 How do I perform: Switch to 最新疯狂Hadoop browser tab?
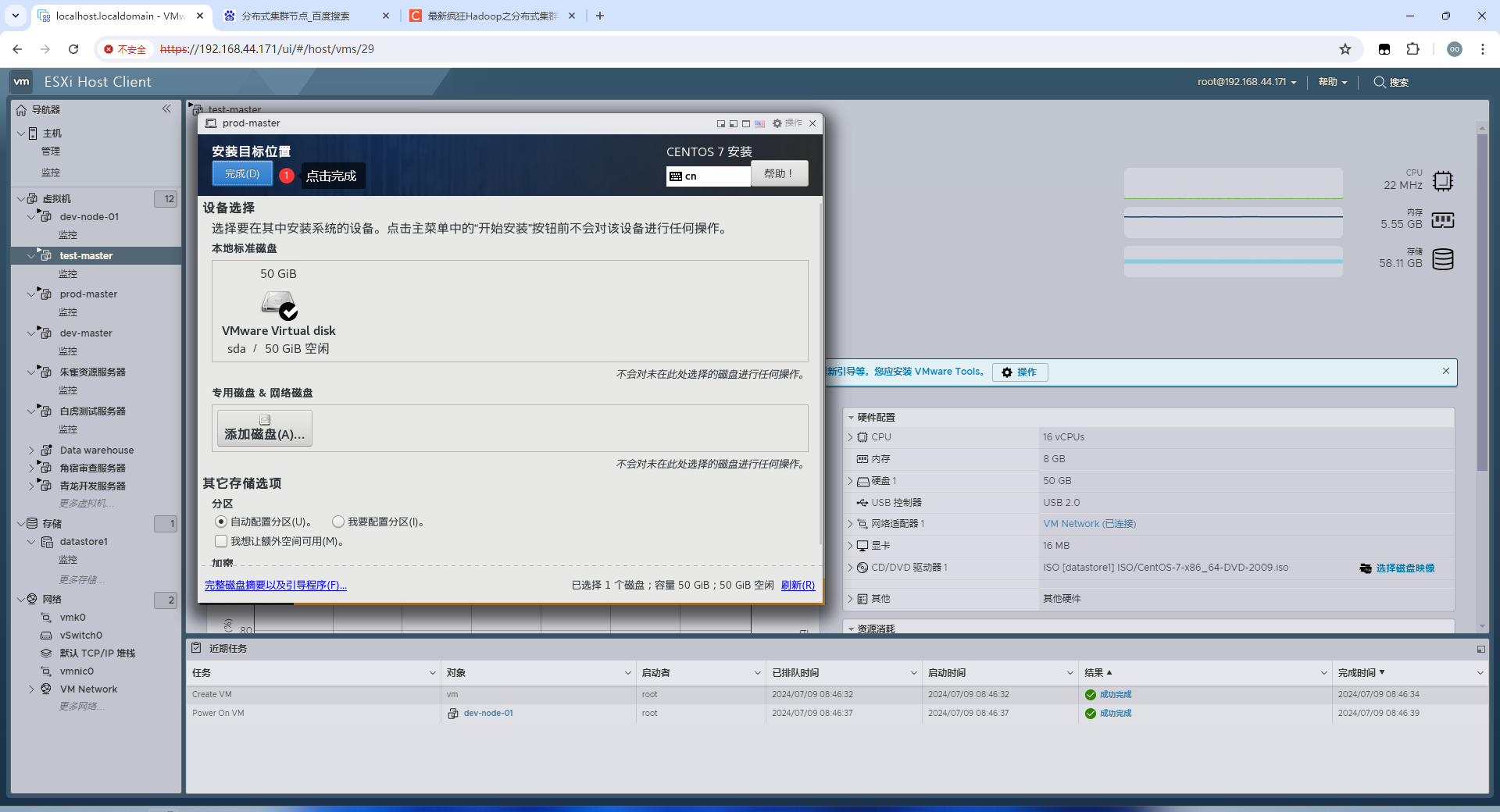click(492, 16)
